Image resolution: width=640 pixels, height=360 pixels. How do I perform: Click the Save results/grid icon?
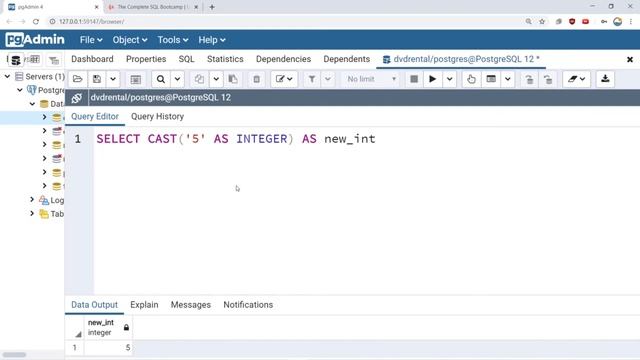coord(136,79)
